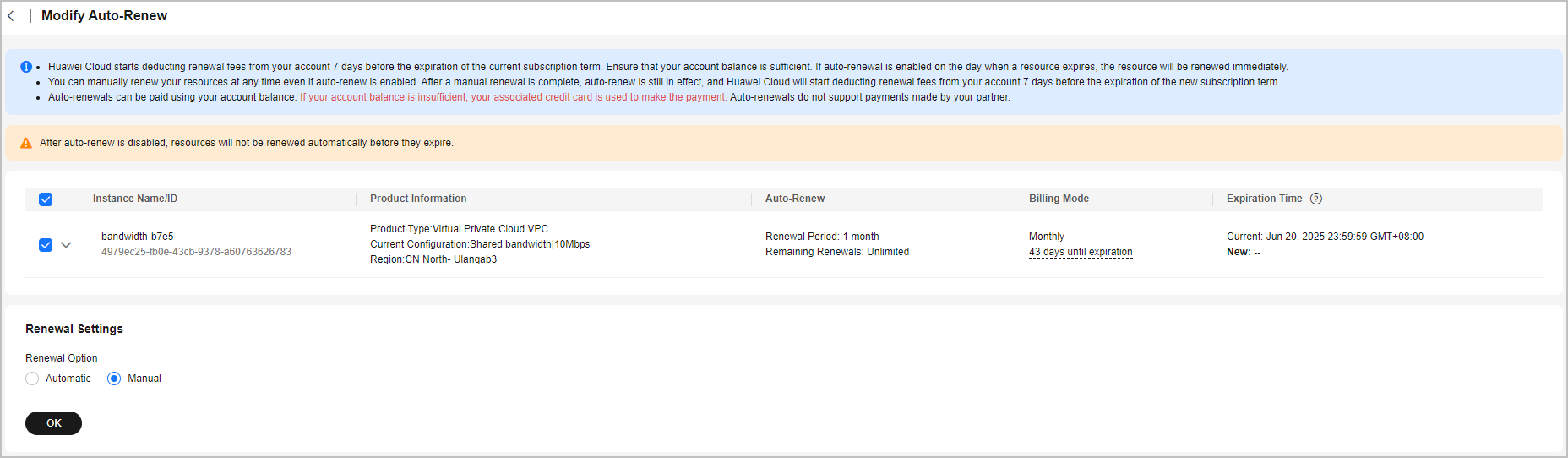Click the red credit card payment notice text
The image size is (1568, 458).
513,97
